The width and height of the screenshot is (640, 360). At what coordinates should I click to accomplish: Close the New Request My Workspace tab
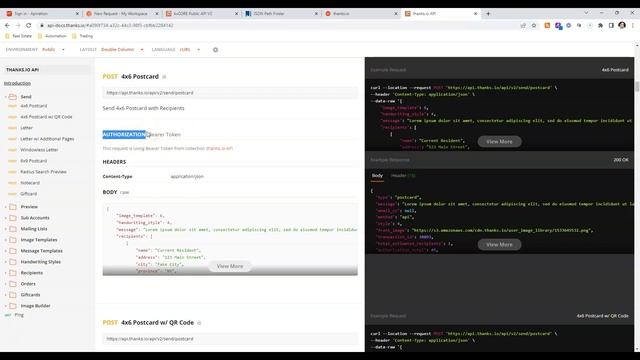tap(157, 13)
